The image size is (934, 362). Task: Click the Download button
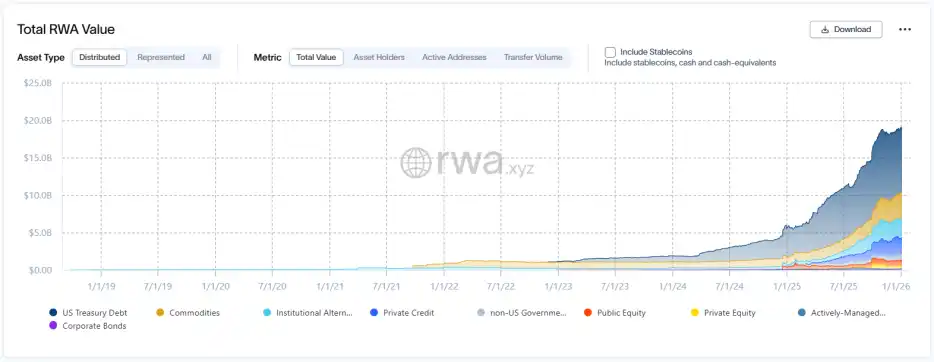coord(845,29)
